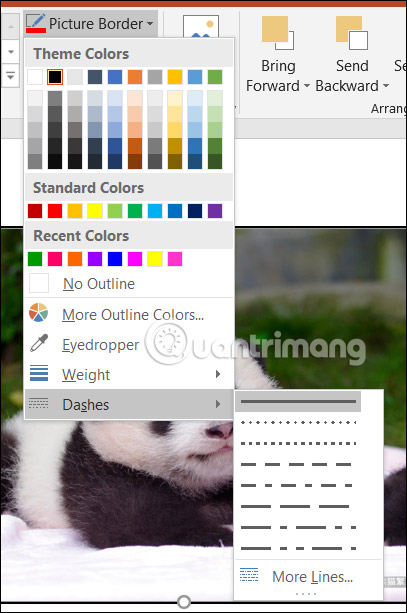Click the Bring Forward icon
This screenshot has height=613, width=407.
(x=278, y=33)
